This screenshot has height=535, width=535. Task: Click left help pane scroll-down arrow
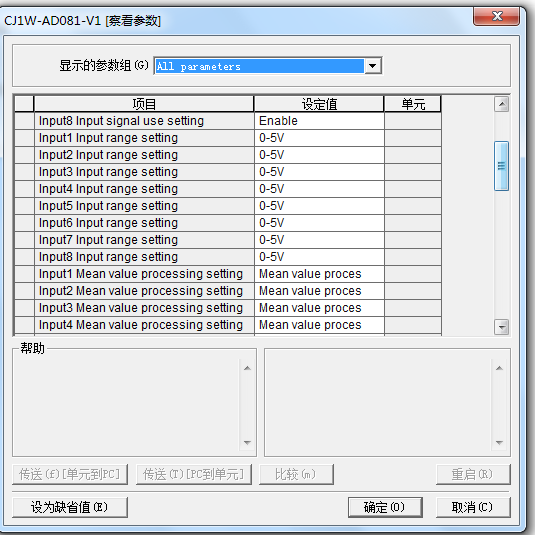point(247,443)
